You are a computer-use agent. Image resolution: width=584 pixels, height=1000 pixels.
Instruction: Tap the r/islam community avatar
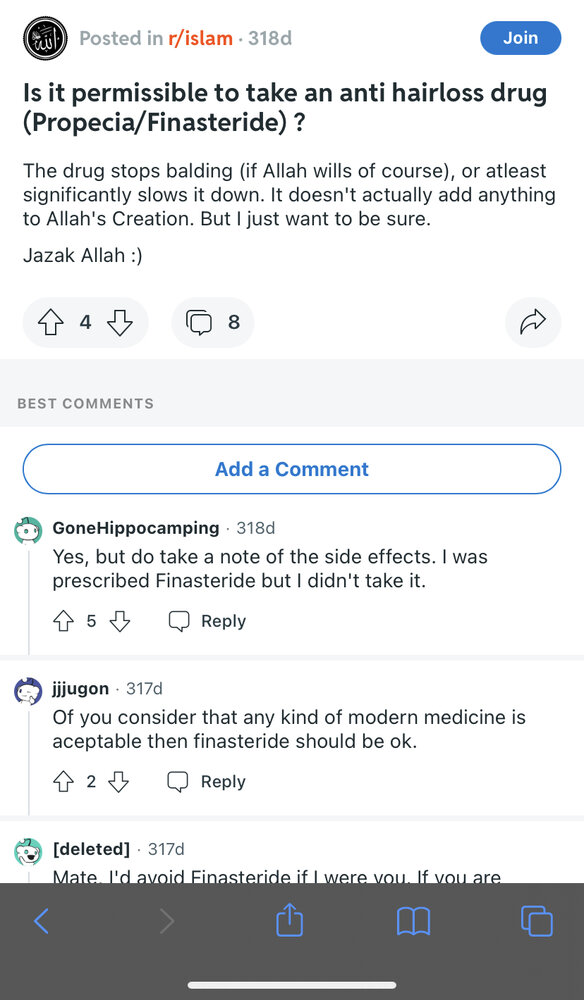click(45, 38)
